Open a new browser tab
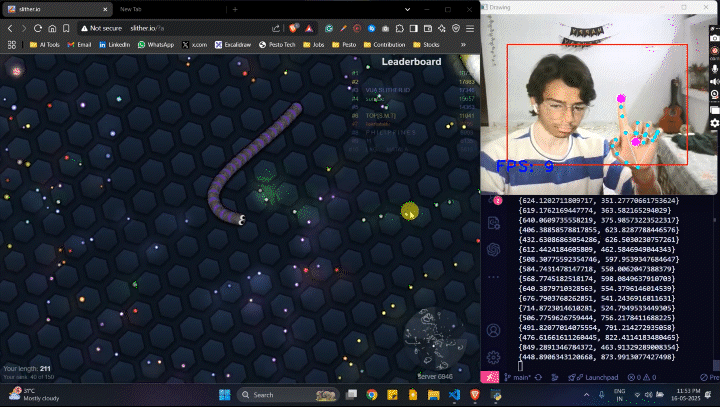Screen dimensions: 720x407 pos(235,9)
